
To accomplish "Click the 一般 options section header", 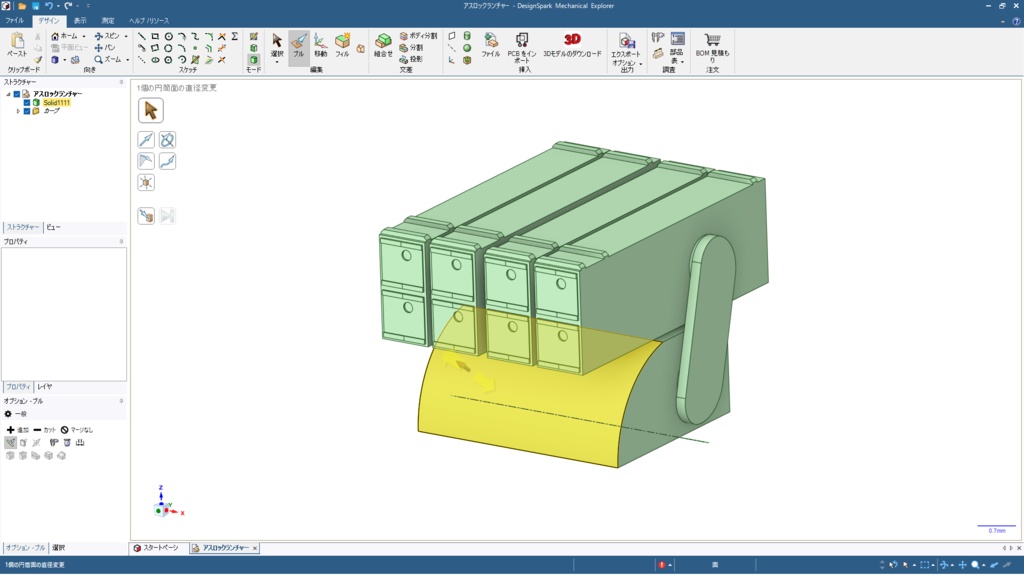I will tap(16, 414).
